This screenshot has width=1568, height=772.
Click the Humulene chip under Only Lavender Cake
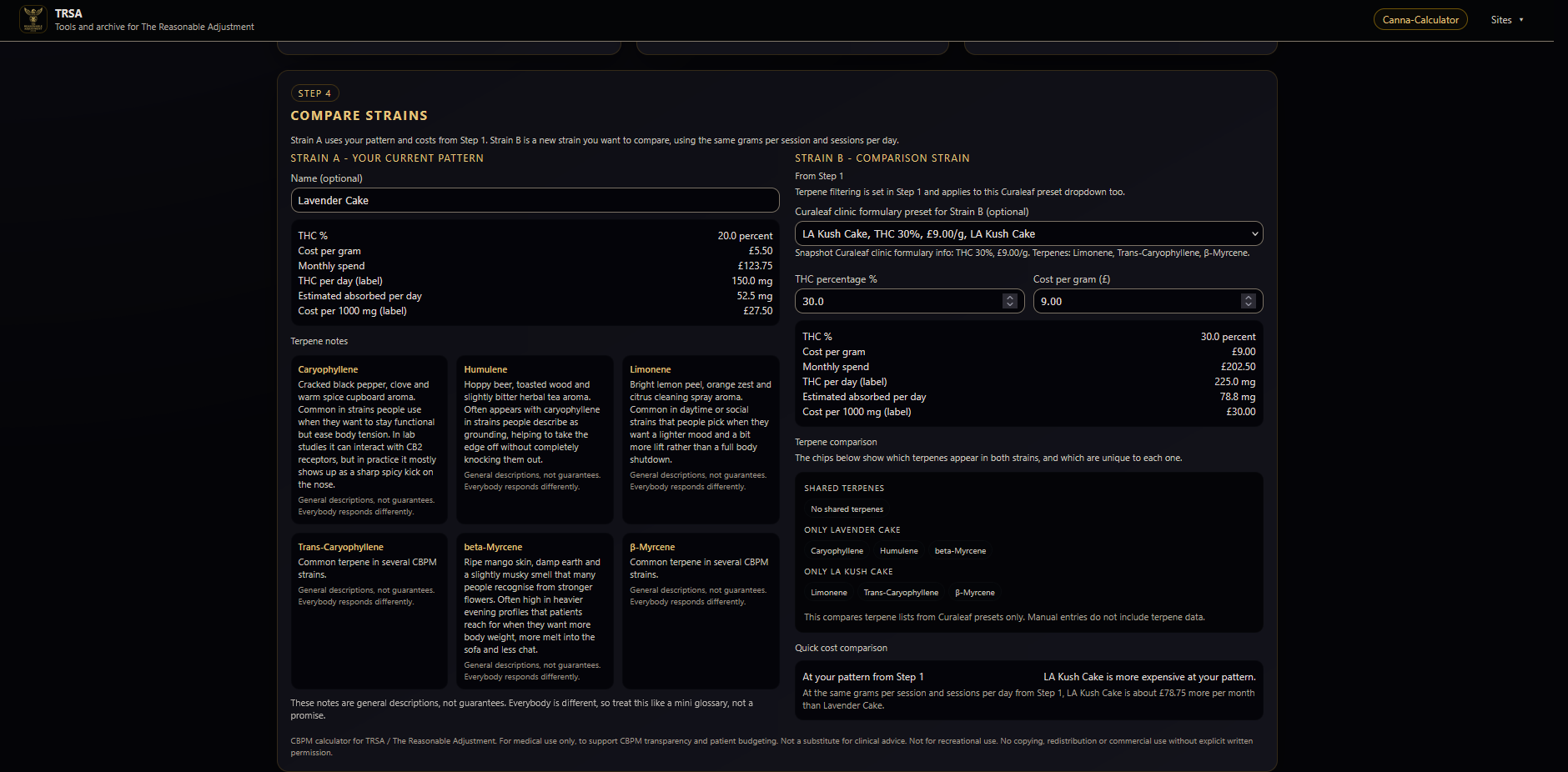[x=898, y=551]
